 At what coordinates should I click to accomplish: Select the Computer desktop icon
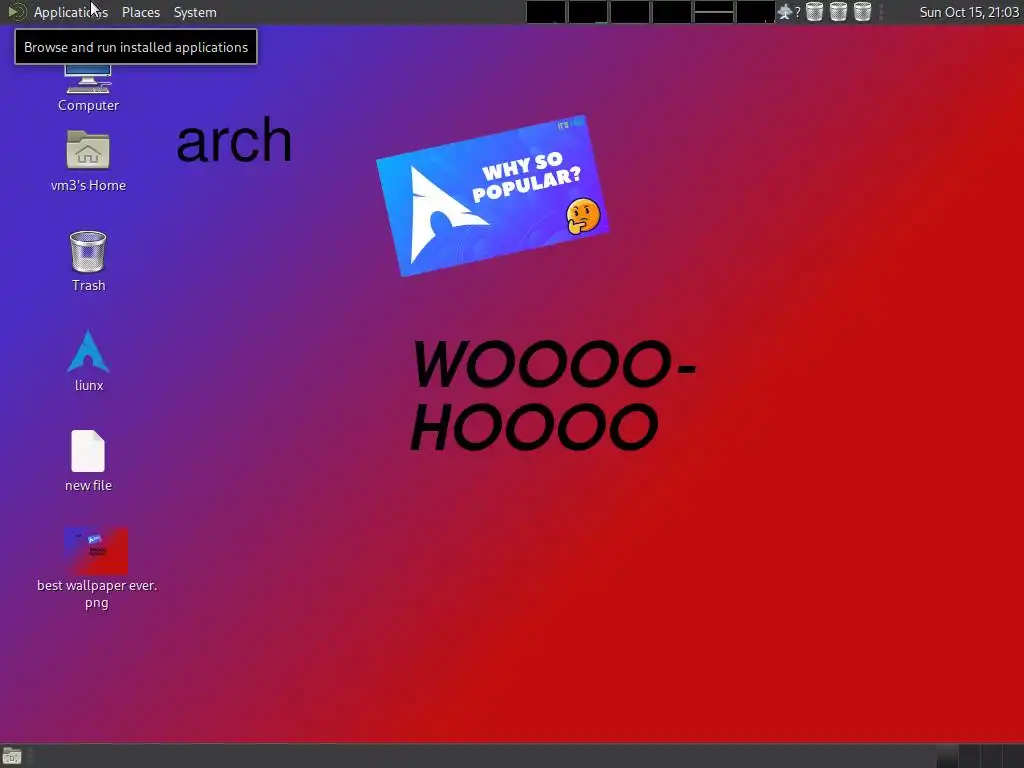point(88,79)
